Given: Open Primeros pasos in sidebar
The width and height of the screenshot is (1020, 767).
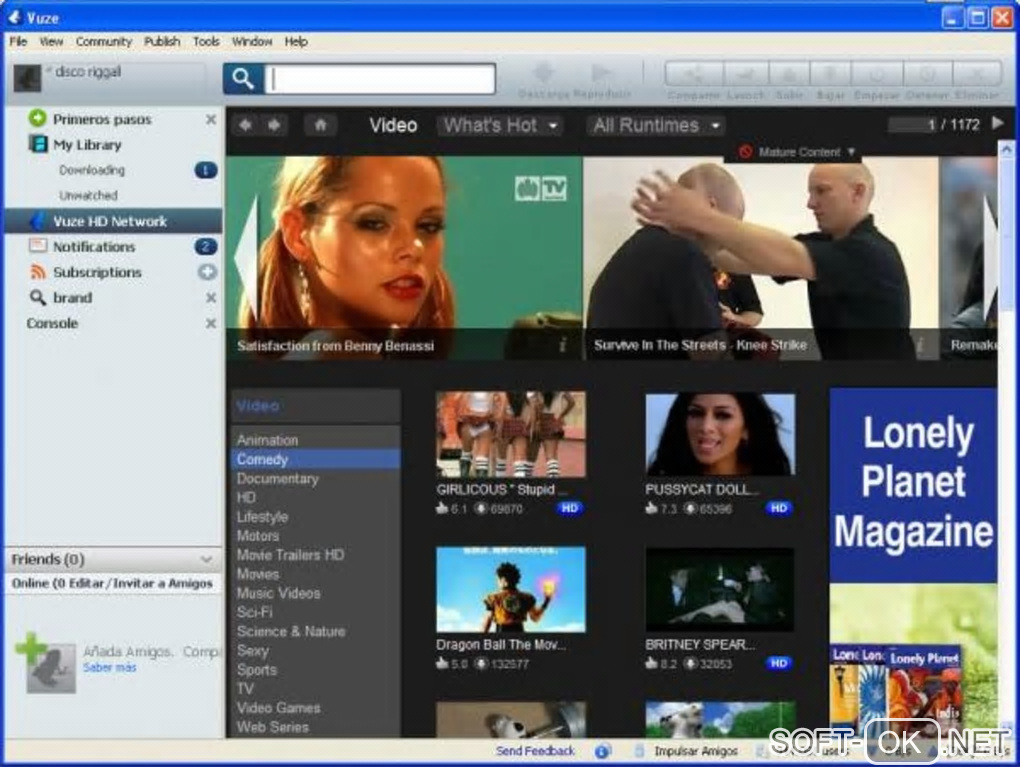Looking at the screenshot, I should tap(102, 120).
